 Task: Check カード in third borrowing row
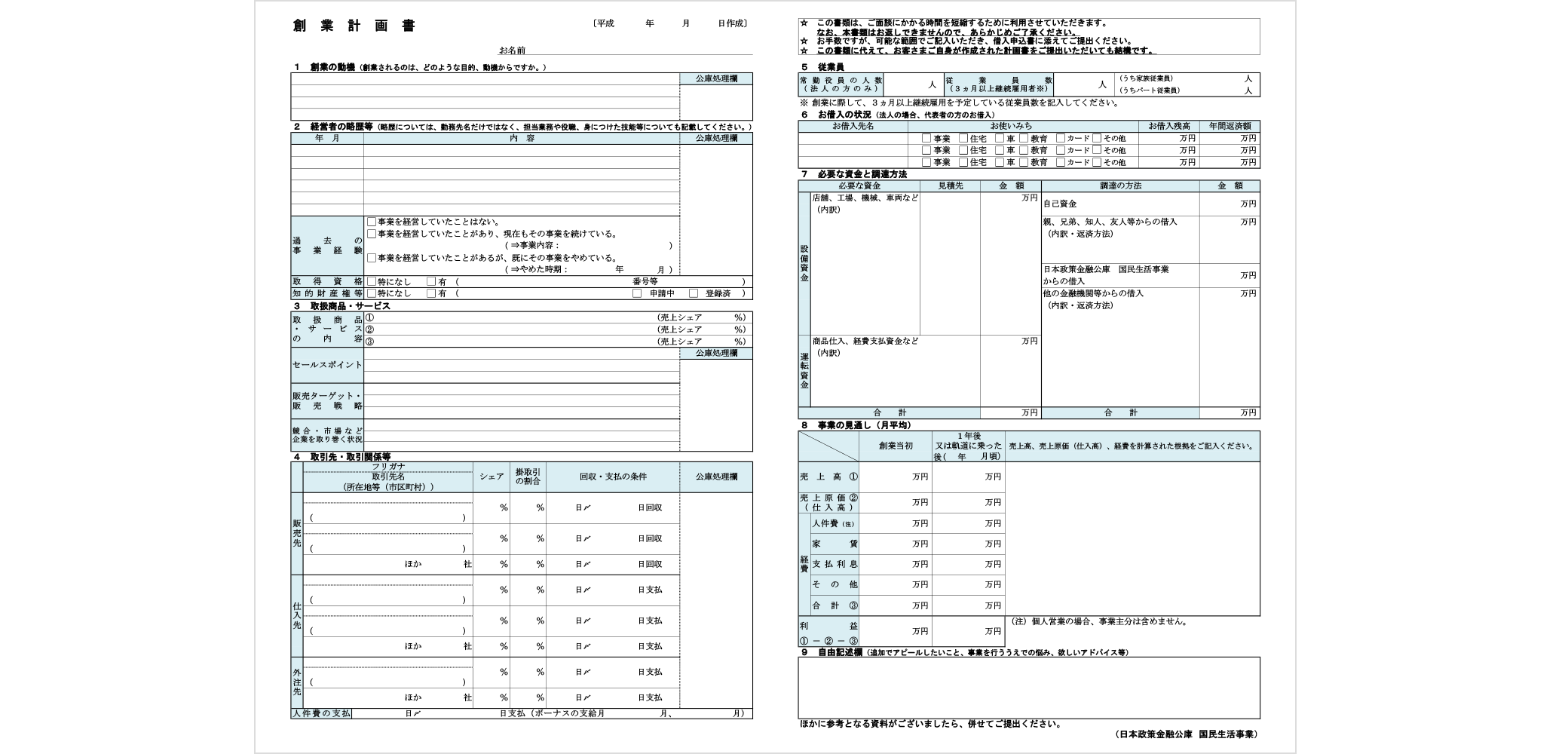pyautogui.click(x=1061, y=162)
